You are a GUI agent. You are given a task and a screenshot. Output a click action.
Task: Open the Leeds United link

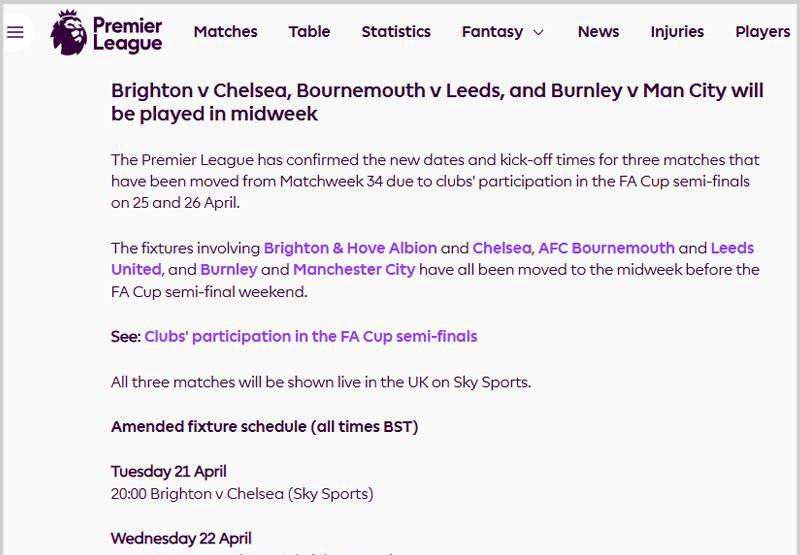pos(732,248)
